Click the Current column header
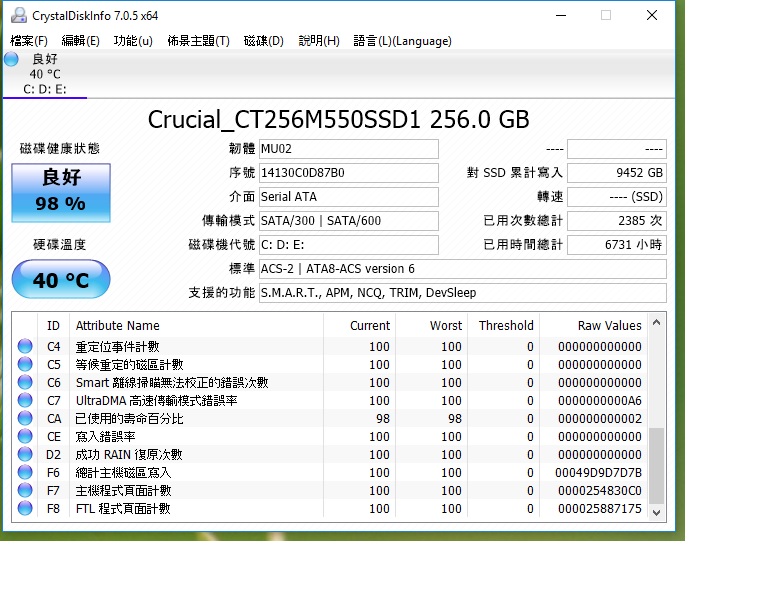 360,326
